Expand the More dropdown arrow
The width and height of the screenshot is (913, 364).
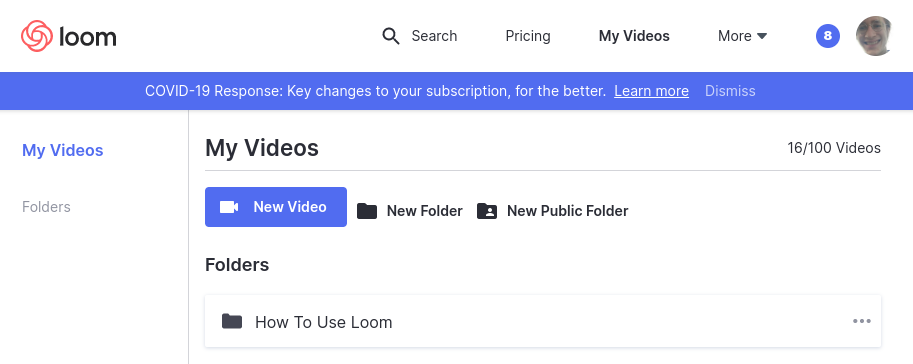[x=762, y=36]
